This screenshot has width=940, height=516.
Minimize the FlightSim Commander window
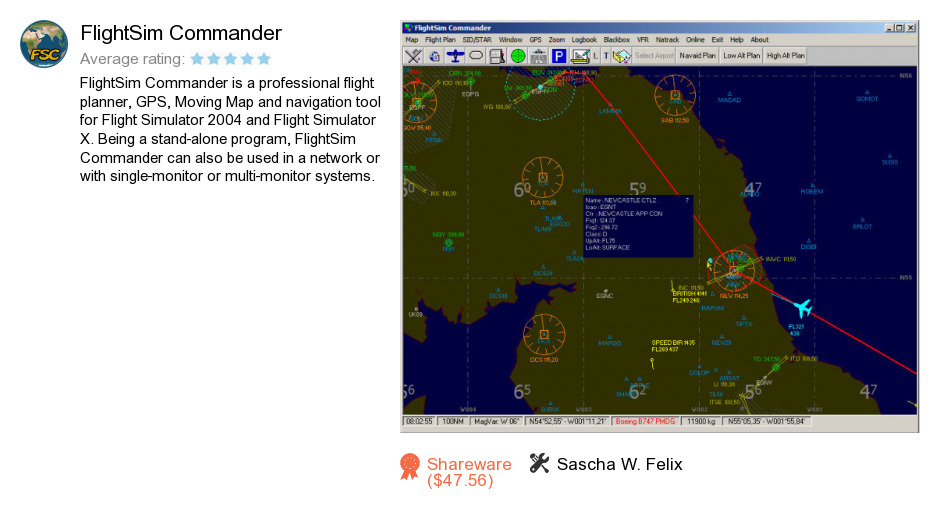(x=888, y=28)
